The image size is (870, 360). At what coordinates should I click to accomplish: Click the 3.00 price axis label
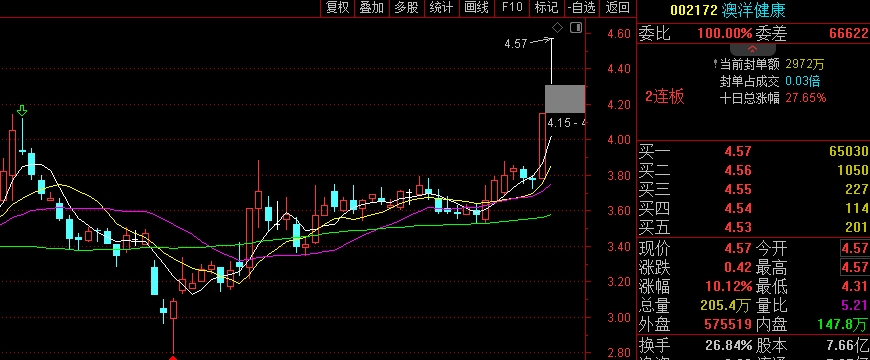(x=619, y=317)
